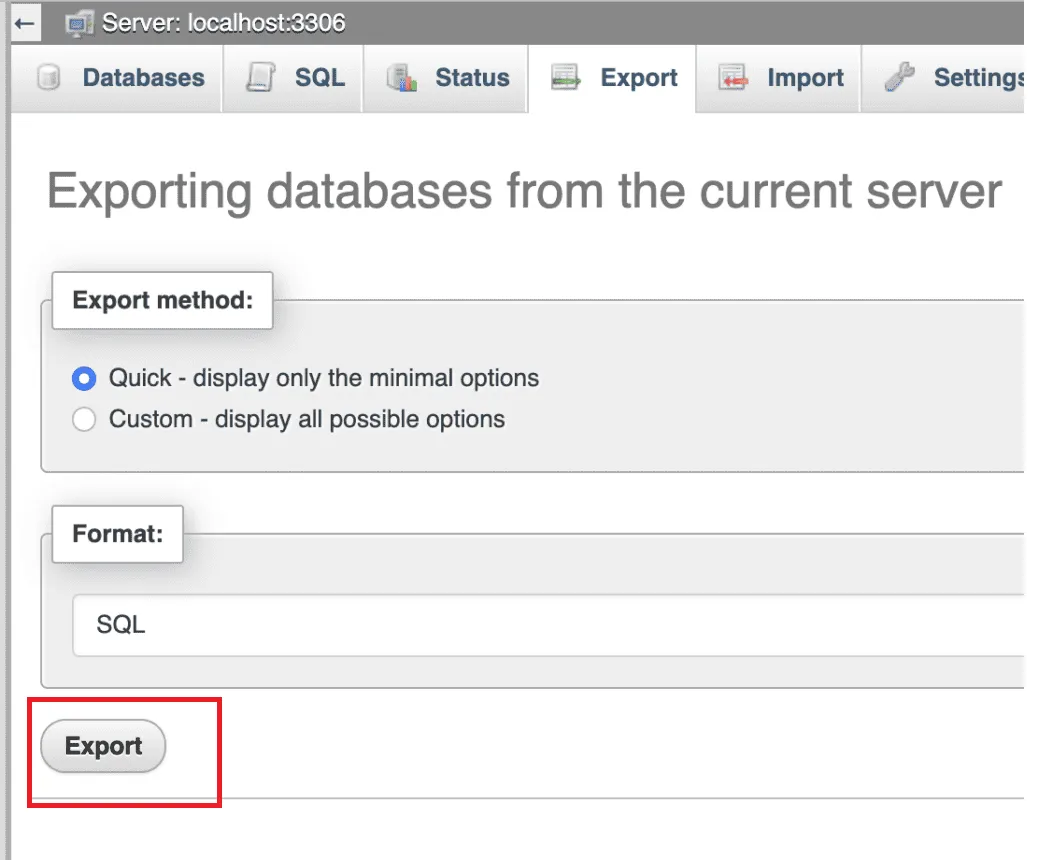Click the Export button

point(103,746)
